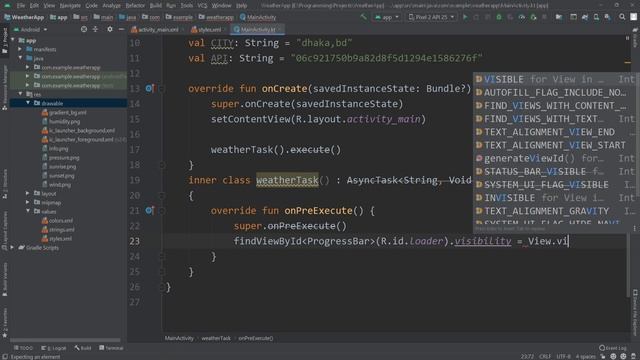Collapse the drawable folder
This screenshot has width=640, height=360.
coord(28,103)
